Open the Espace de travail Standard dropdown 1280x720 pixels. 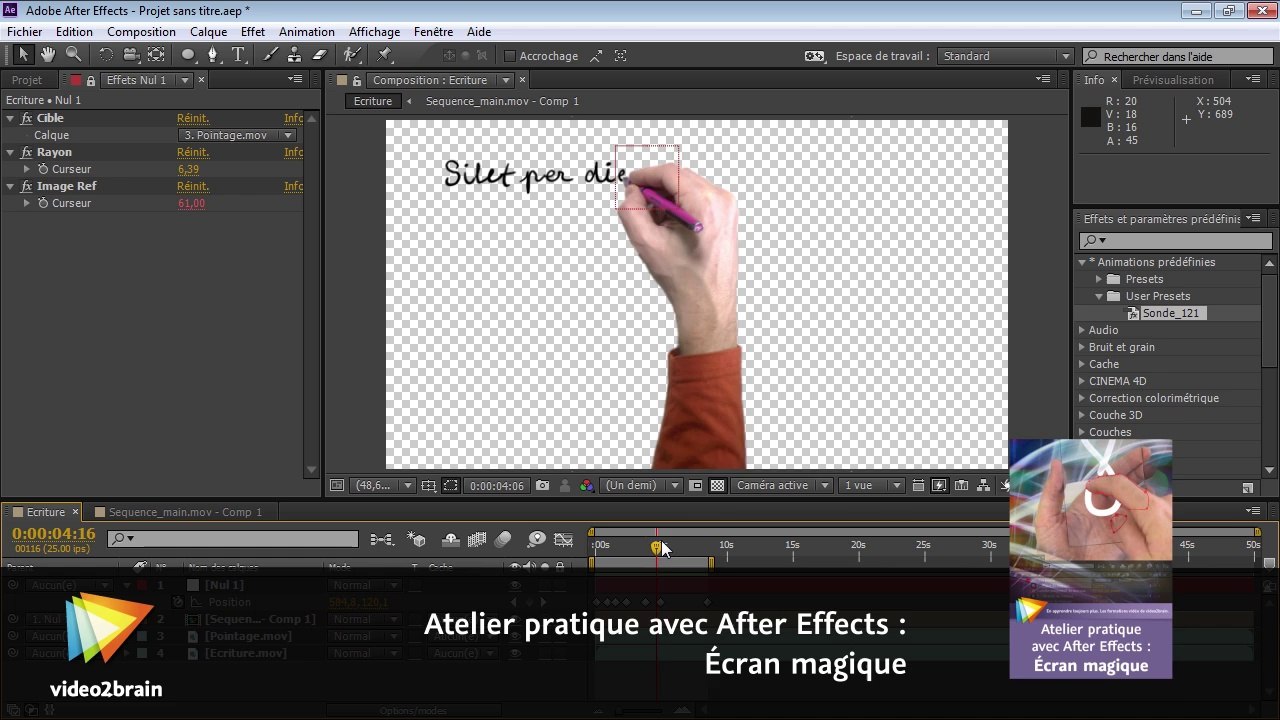pos(1006,56)
